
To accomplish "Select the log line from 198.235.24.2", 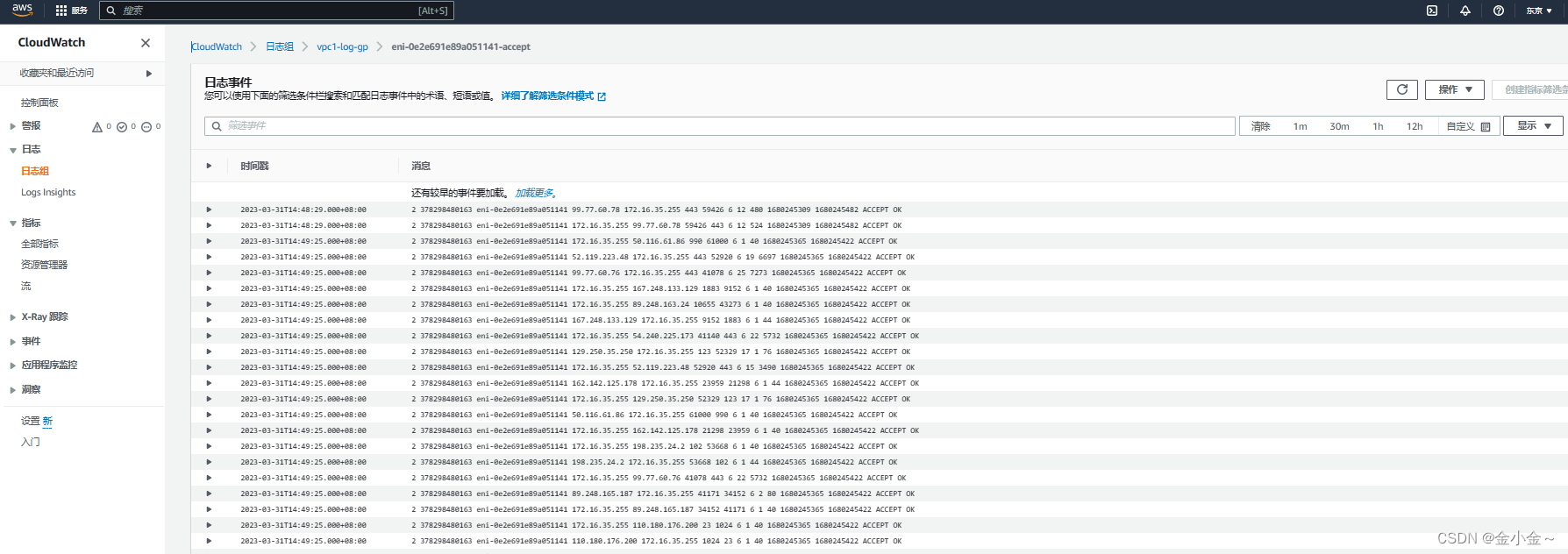I will coord(654,462).
